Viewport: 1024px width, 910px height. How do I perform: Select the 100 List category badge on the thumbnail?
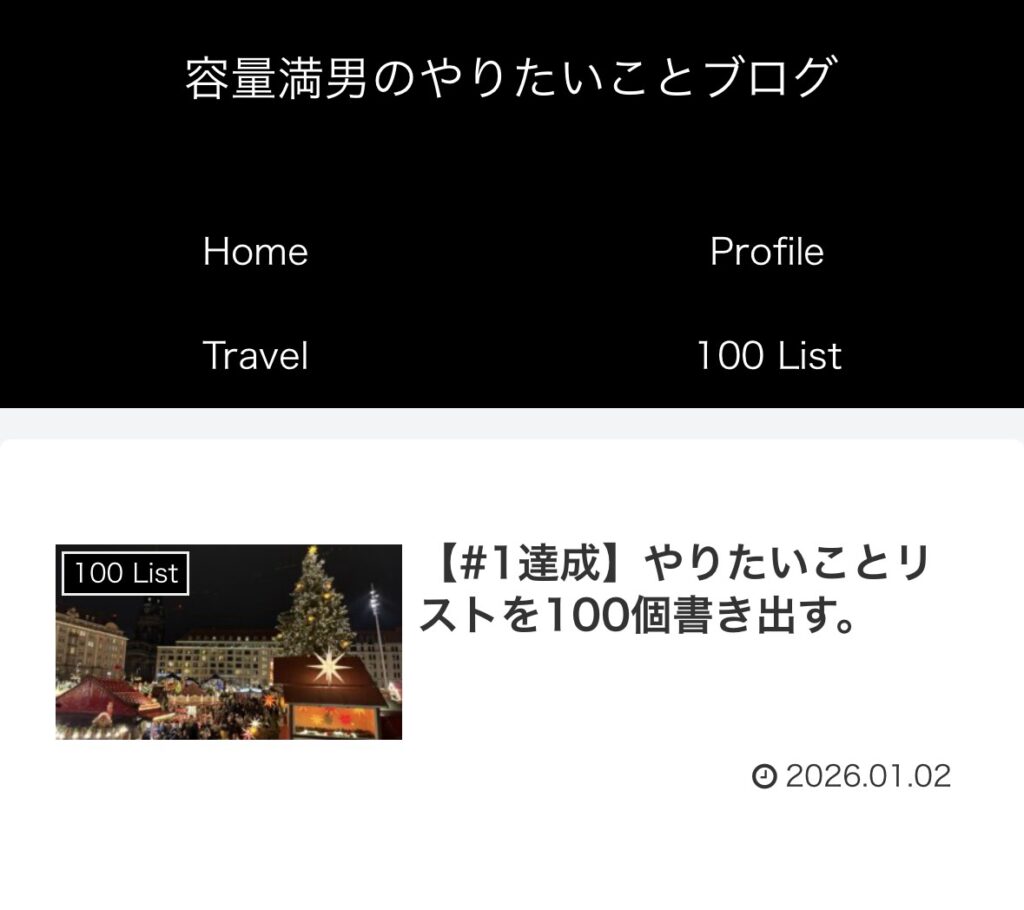click(125, 574)
